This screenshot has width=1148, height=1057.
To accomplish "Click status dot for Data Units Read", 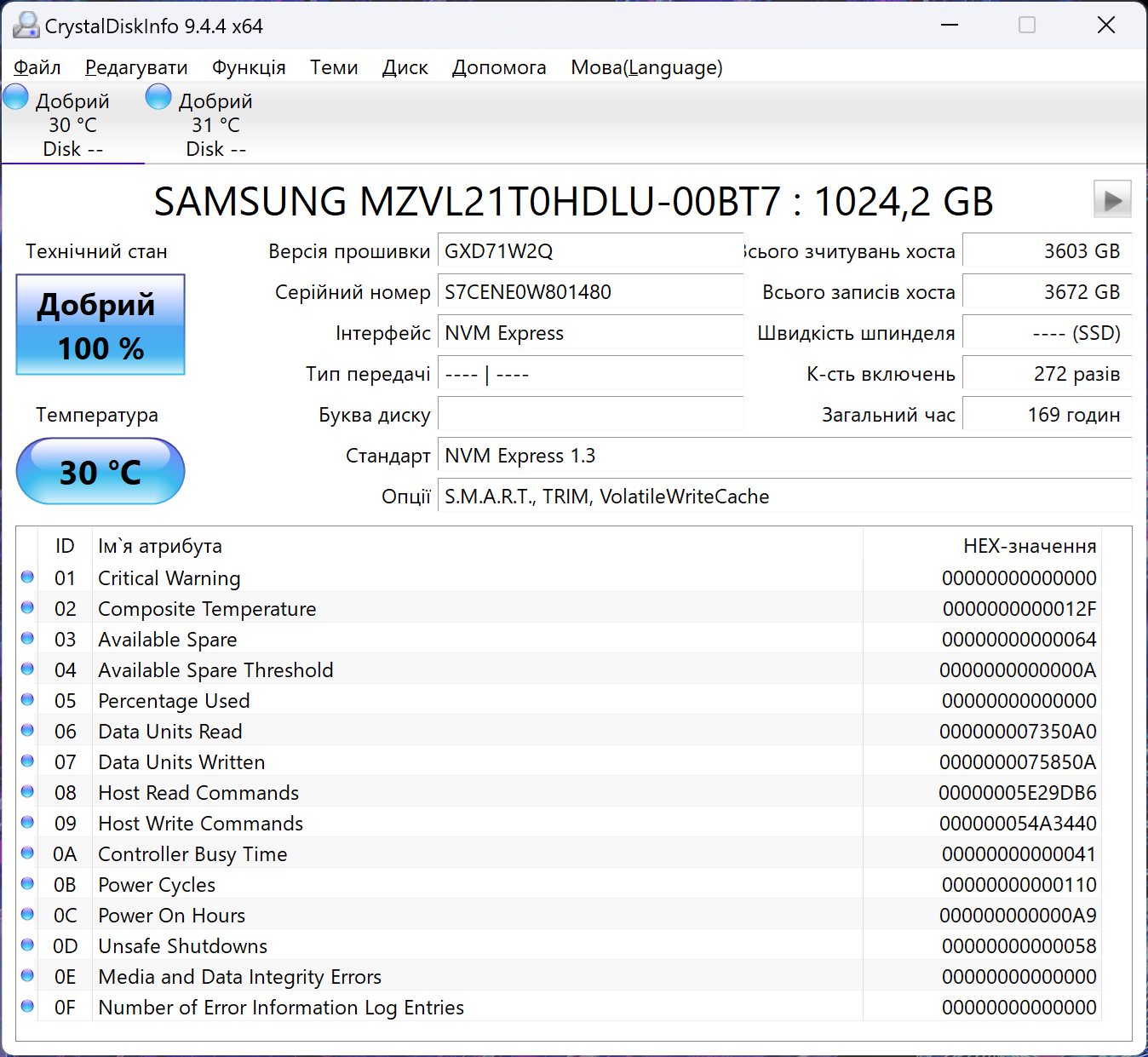I will tap(27, 730).
